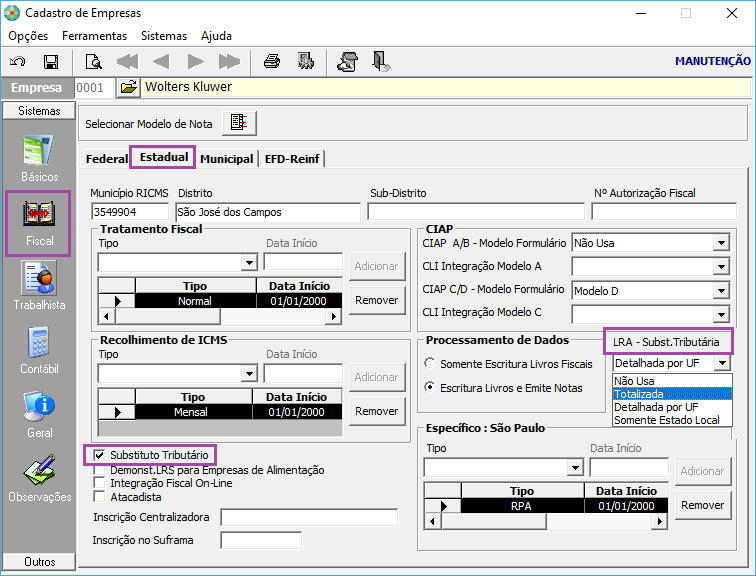Click Remover in Específico São Paulo section
Viewport: 756px width, 576px height.
[702, 505]
